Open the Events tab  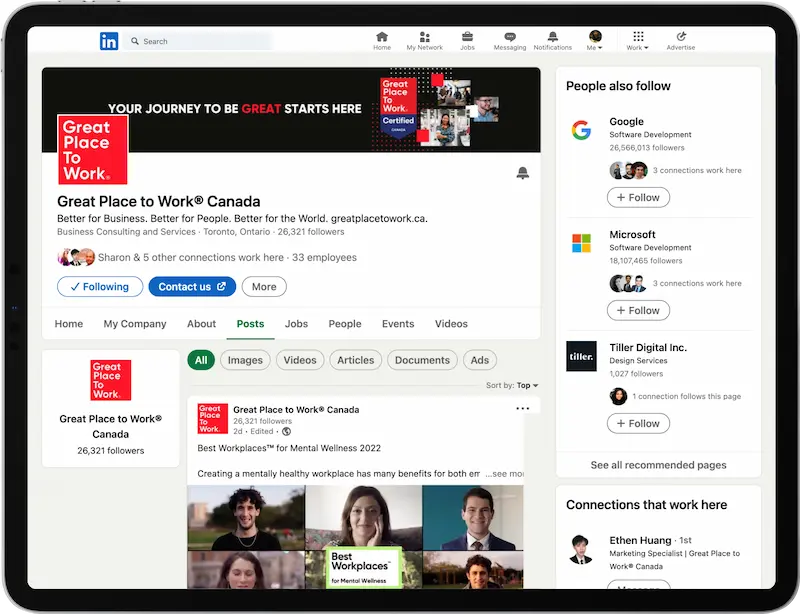coord(398,324)
